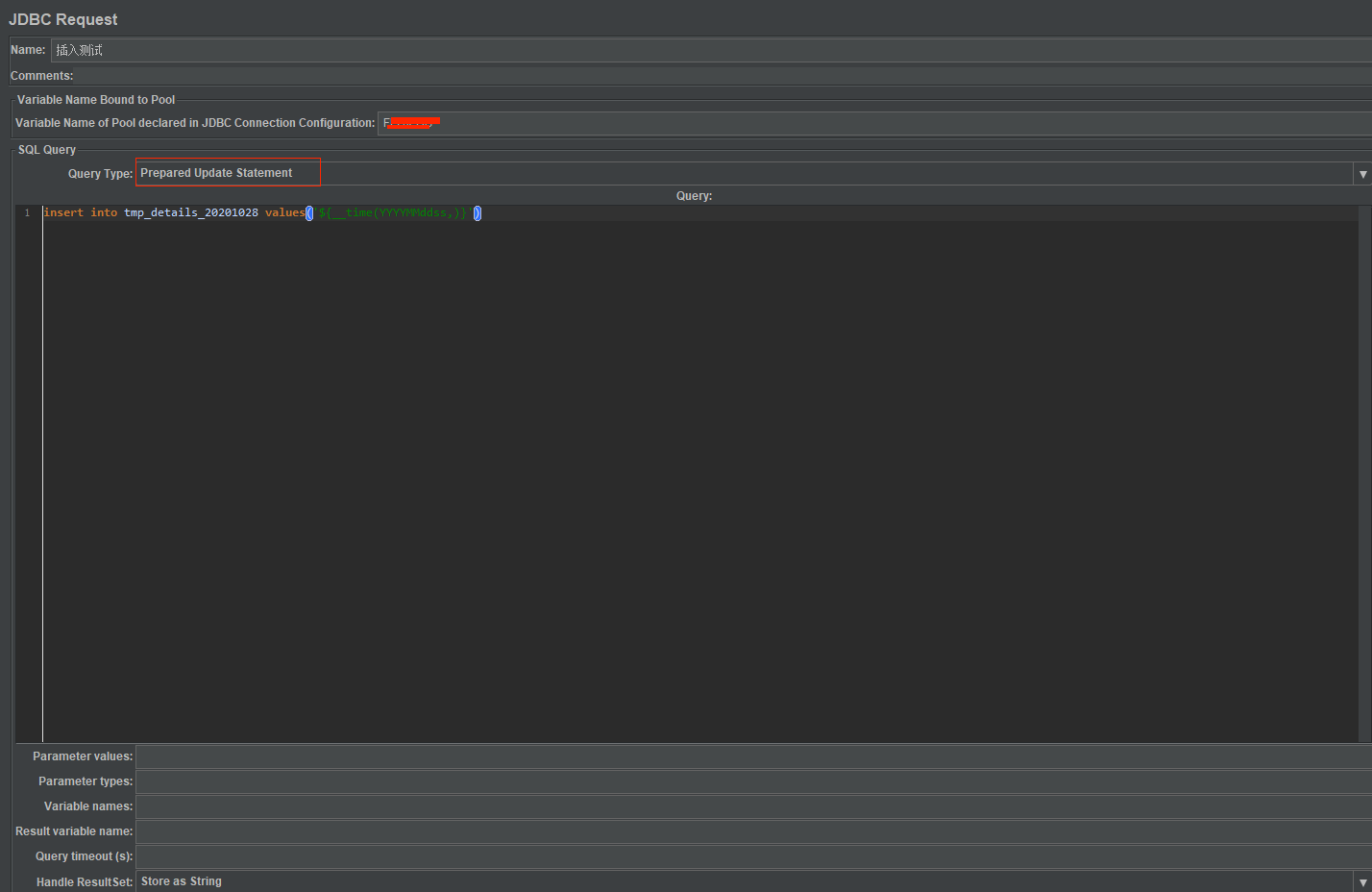Click the 'Query:' label above the editor
This screenshot has width=1372, height=892.
pos(694,196)
